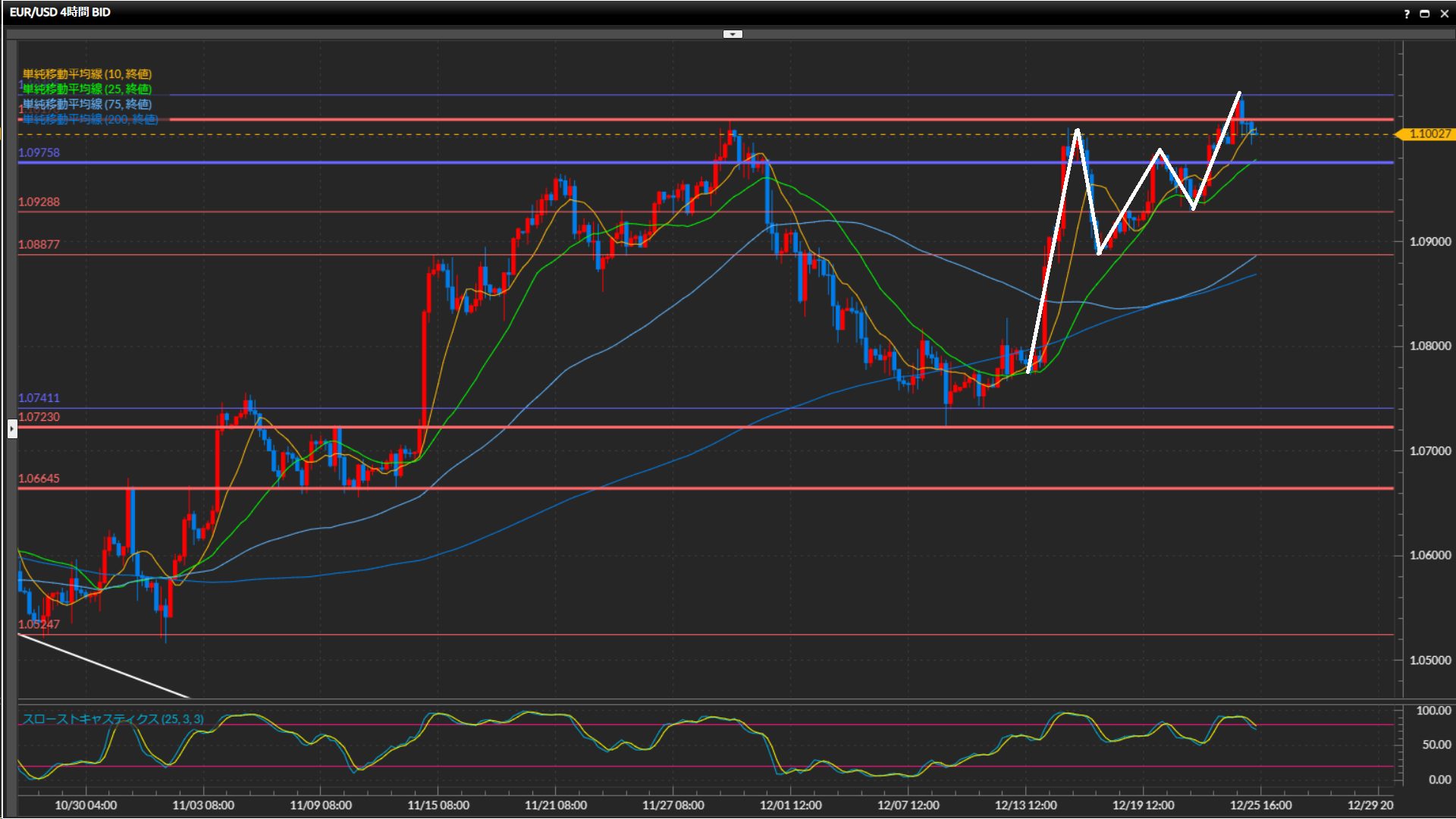This screenshot has width=1456, height=819.
Task: Click the 75-period moving average label
Action: point(87,104)
